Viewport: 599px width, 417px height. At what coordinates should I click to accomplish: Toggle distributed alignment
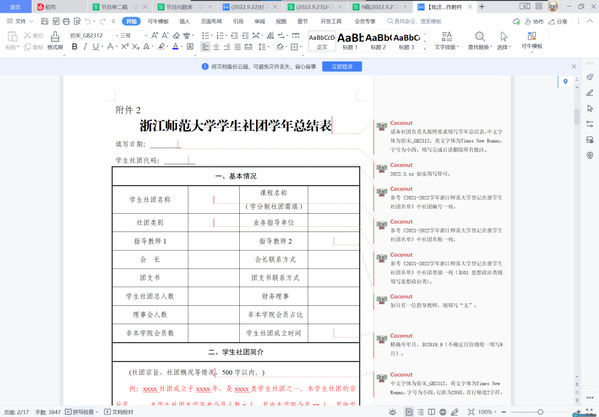248,47
